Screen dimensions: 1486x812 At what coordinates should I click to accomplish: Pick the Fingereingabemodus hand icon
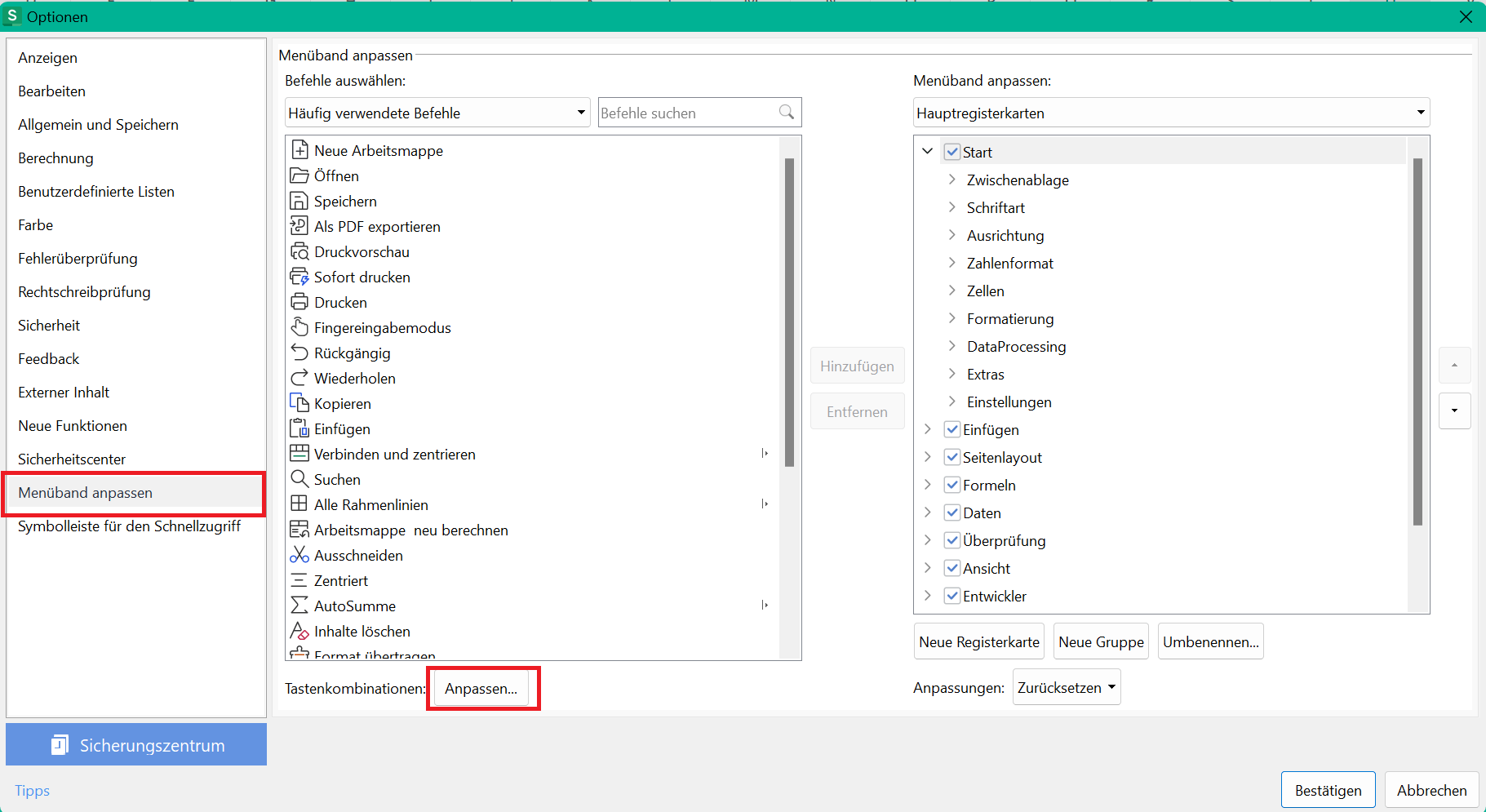(x=299, y=327)
